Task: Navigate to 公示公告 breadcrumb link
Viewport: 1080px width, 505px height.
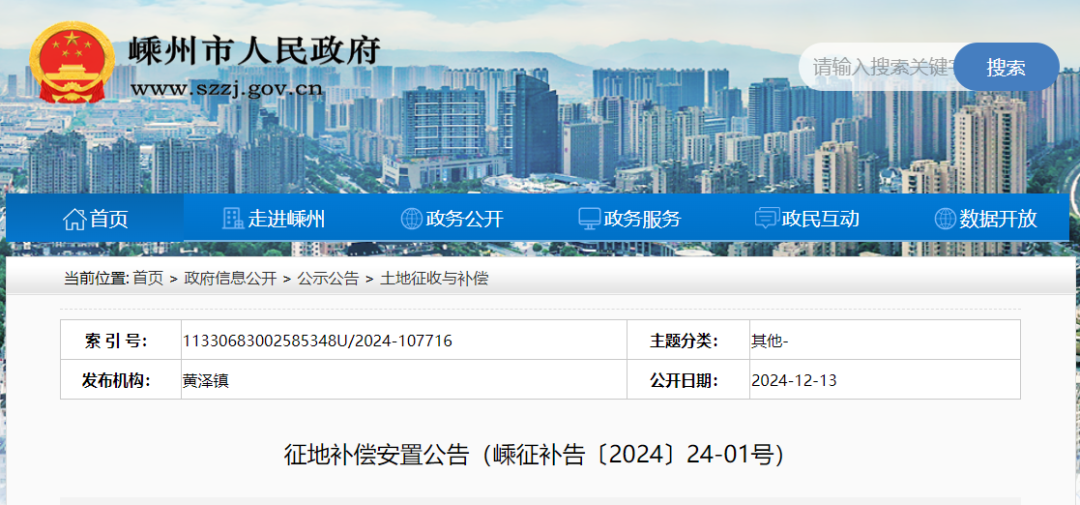Action: [x=328, y=279]
